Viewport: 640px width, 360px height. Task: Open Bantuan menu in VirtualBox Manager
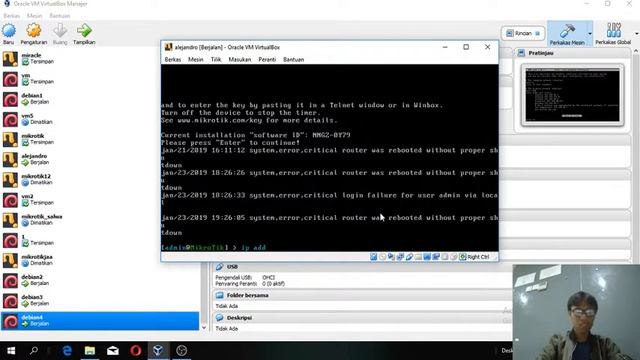[60, 16]
